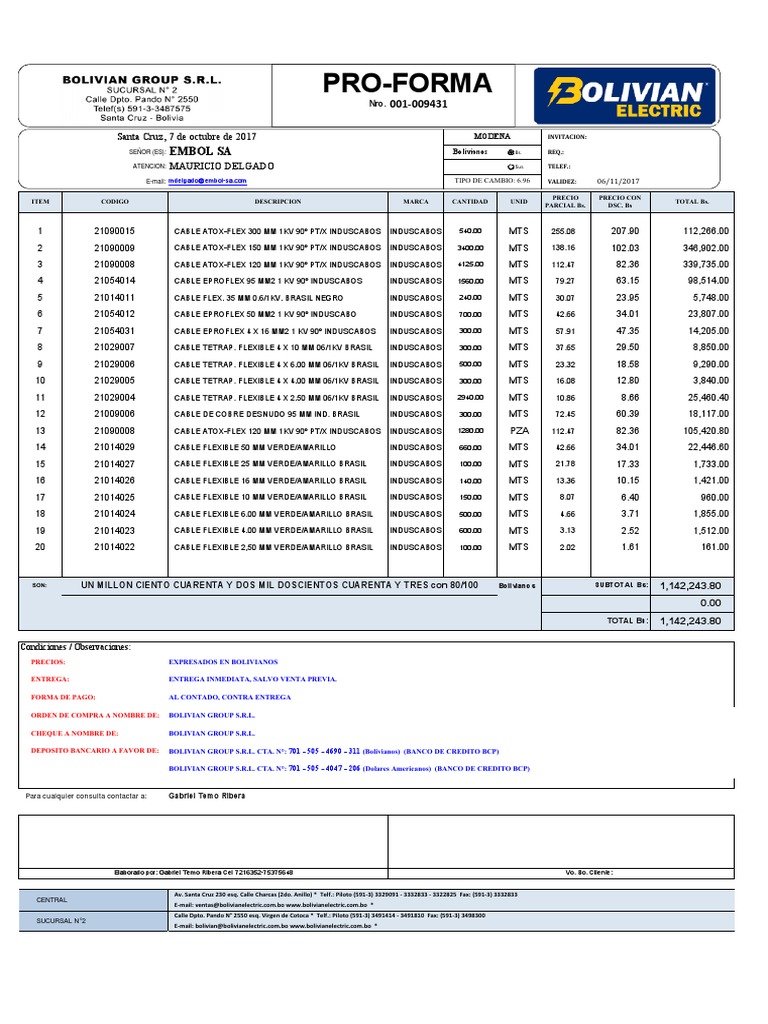
Task: Click the MARCA column header
Action: pos(416,202)
